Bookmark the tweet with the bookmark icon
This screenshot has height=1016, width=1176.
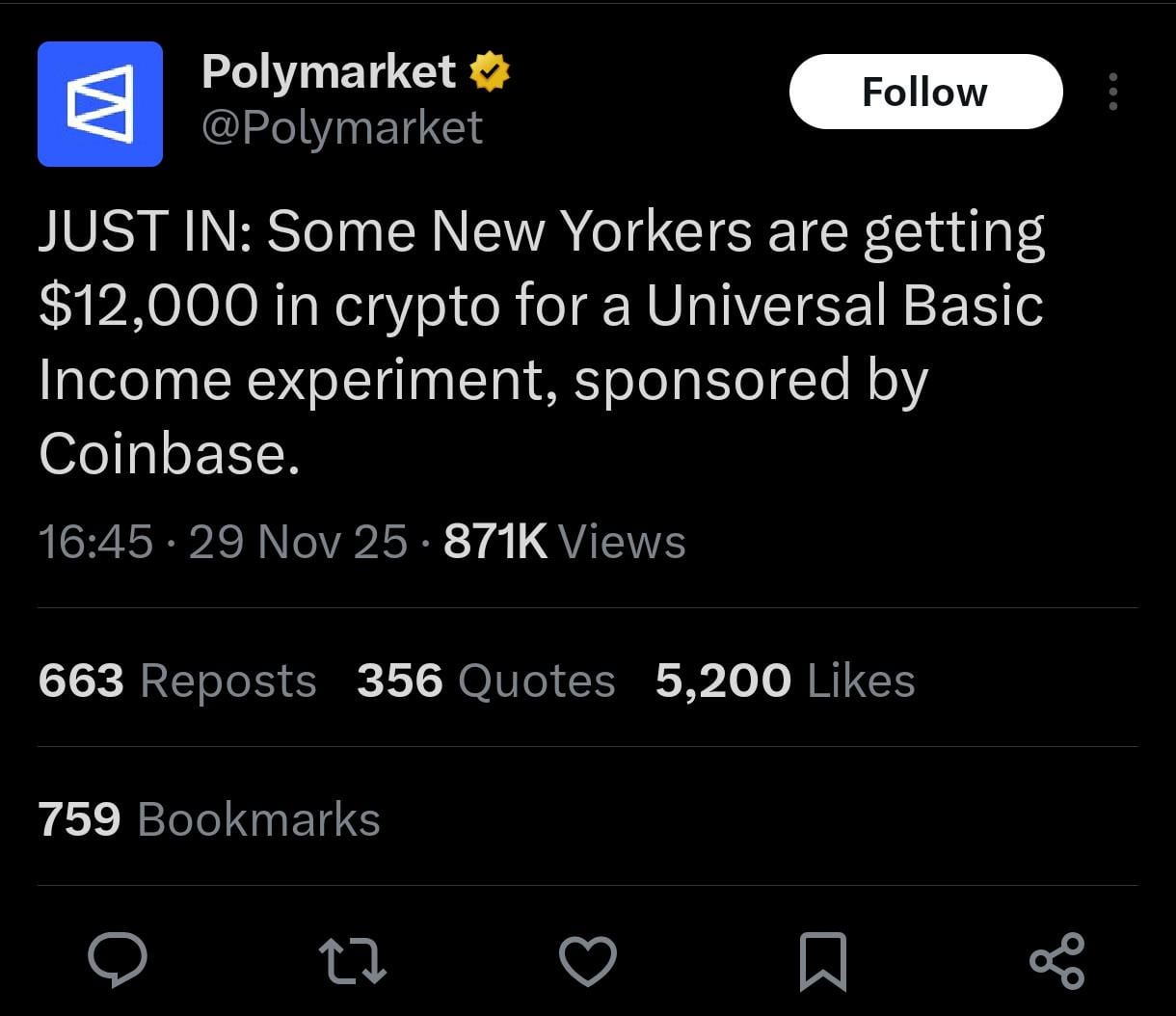[823, 961]
